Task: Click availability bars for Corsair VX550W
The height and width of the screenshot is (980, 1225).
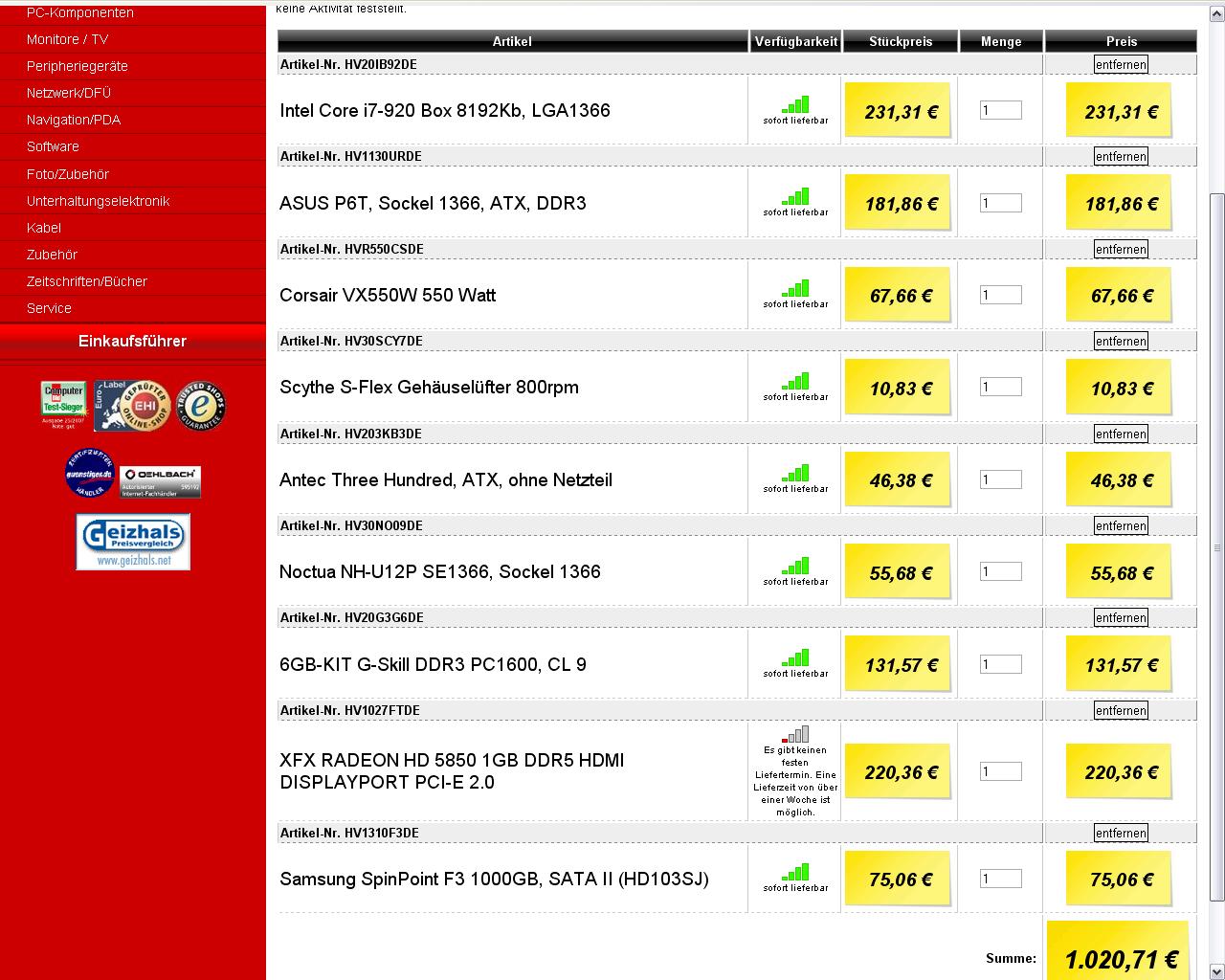Action: coord(795,288)
